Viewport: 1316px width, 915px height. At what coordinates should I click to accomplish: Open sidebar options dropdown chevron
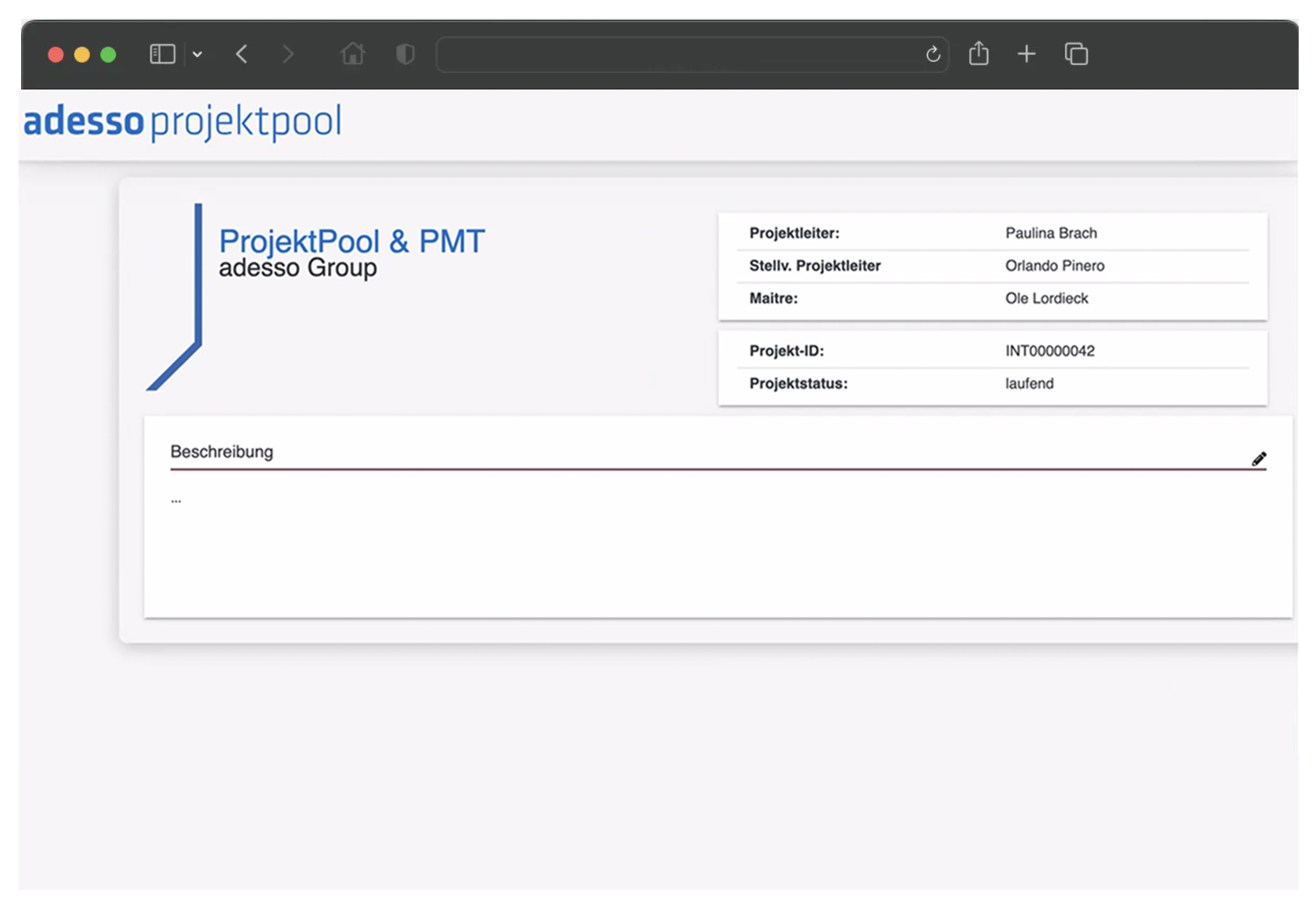(x=197, y=54)
